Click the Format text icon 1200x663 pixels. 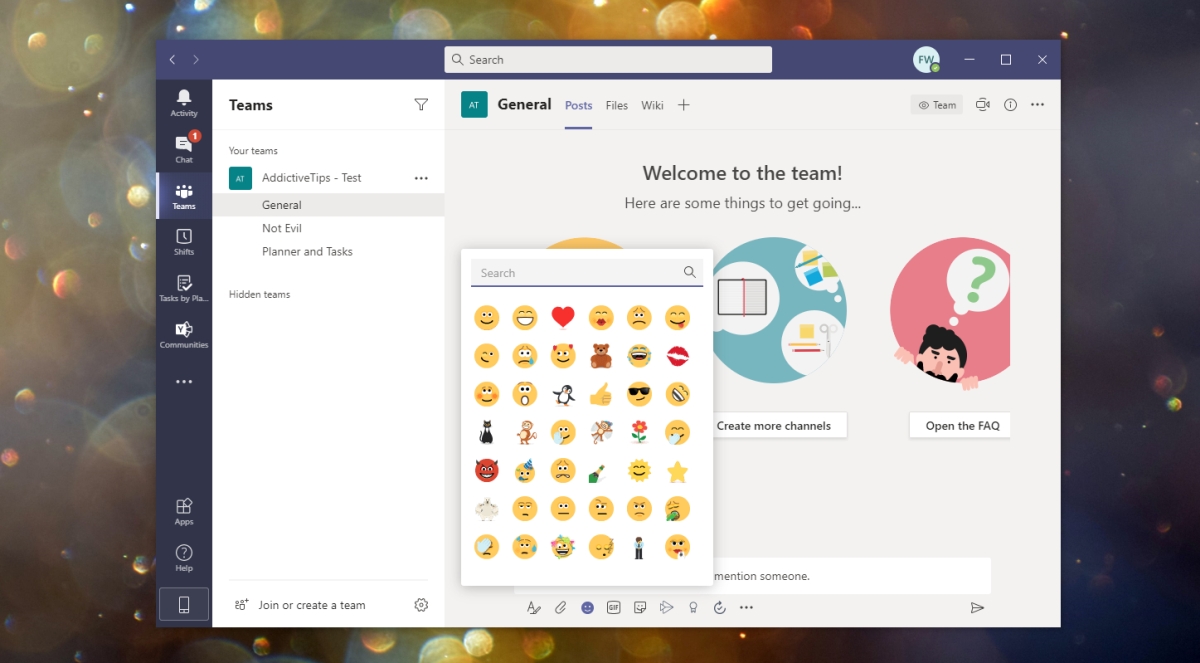pyautogui.click(x=534, y=607)
